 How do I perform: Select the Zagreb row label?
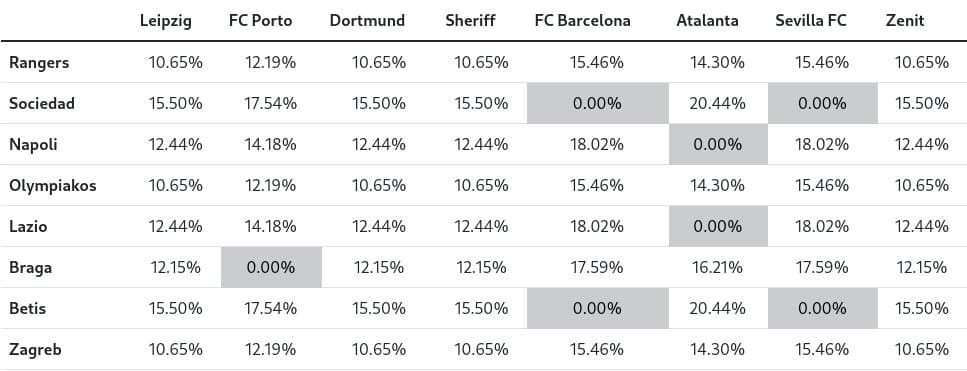click(35, 350)
